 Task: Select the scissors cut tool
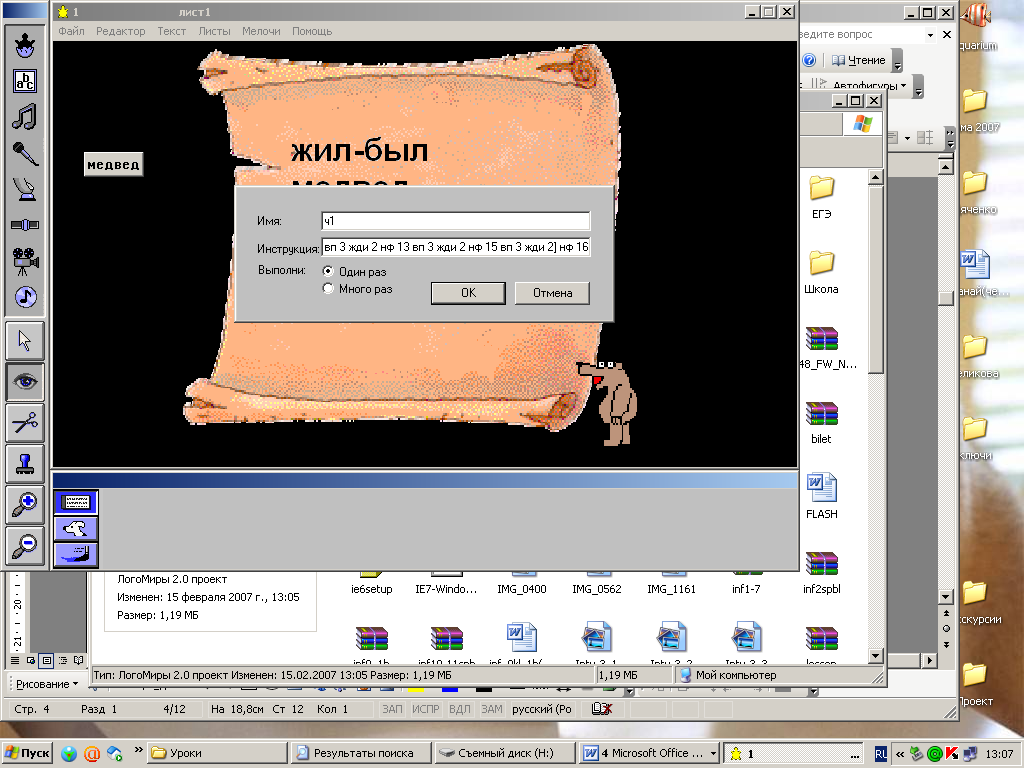pos(25,423)
